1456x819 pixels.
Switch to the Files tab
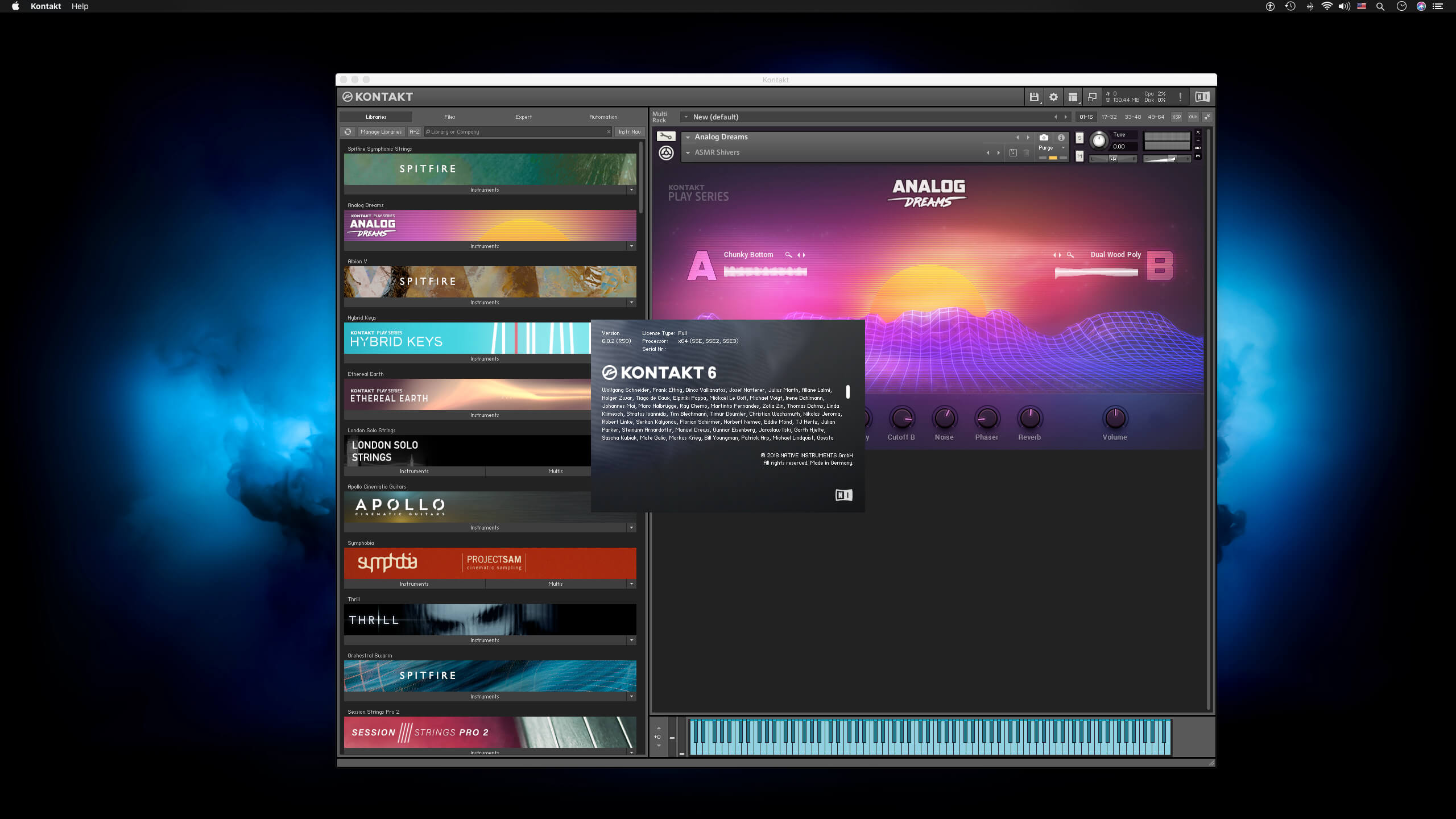449,117
